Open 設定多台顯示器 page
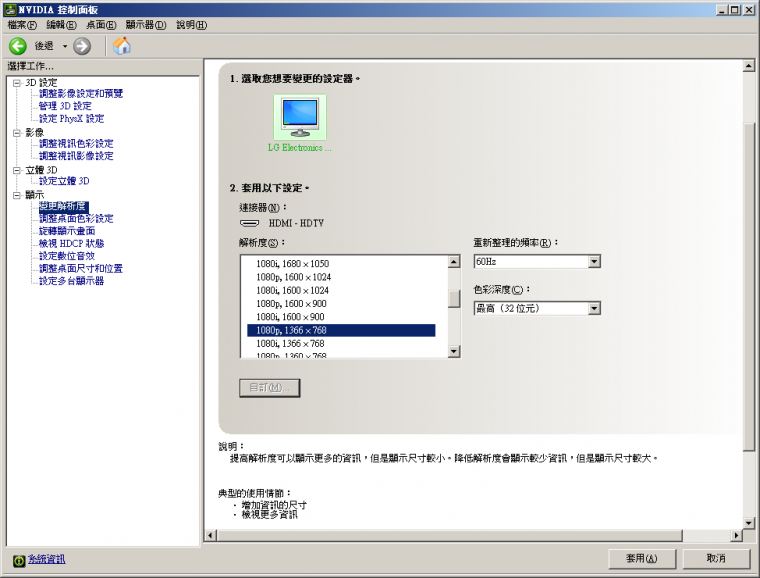The height and width of the screenshot is (578, 760). tap(71, 281)
